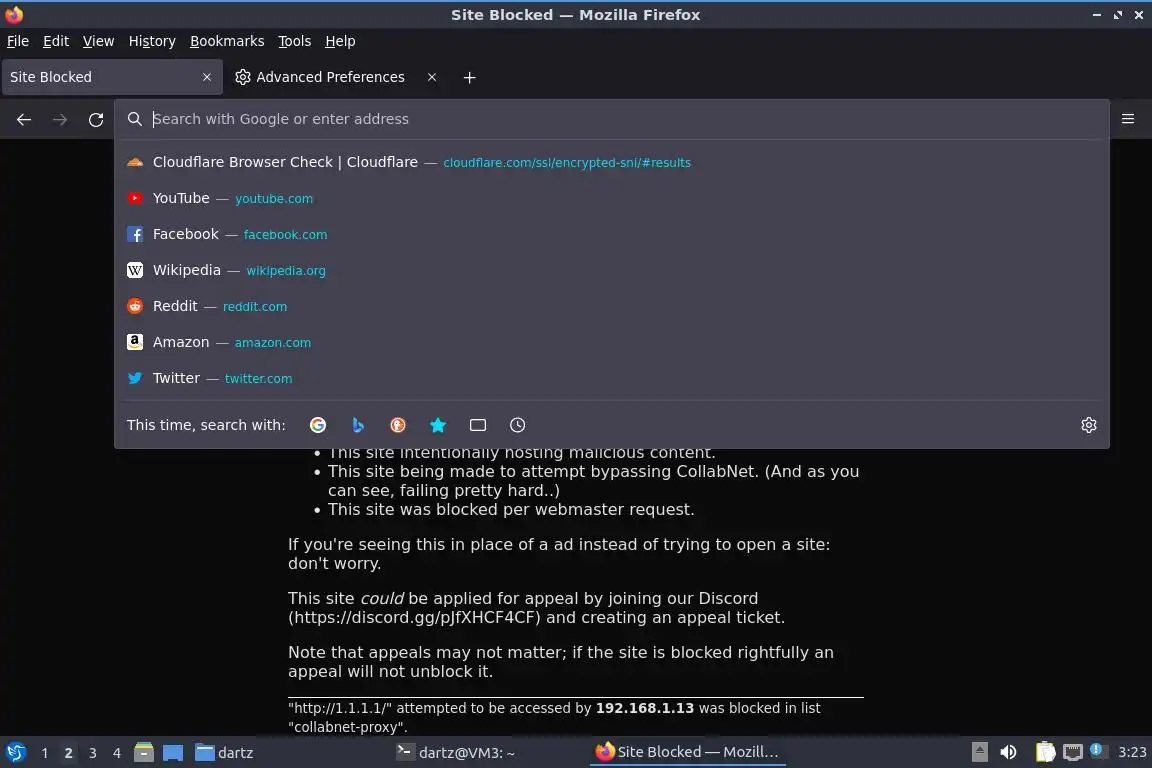This screenshot has width=1152, height=768.
Task: Switch to workspace 3 in taskbar
Action: click(93, 753)
